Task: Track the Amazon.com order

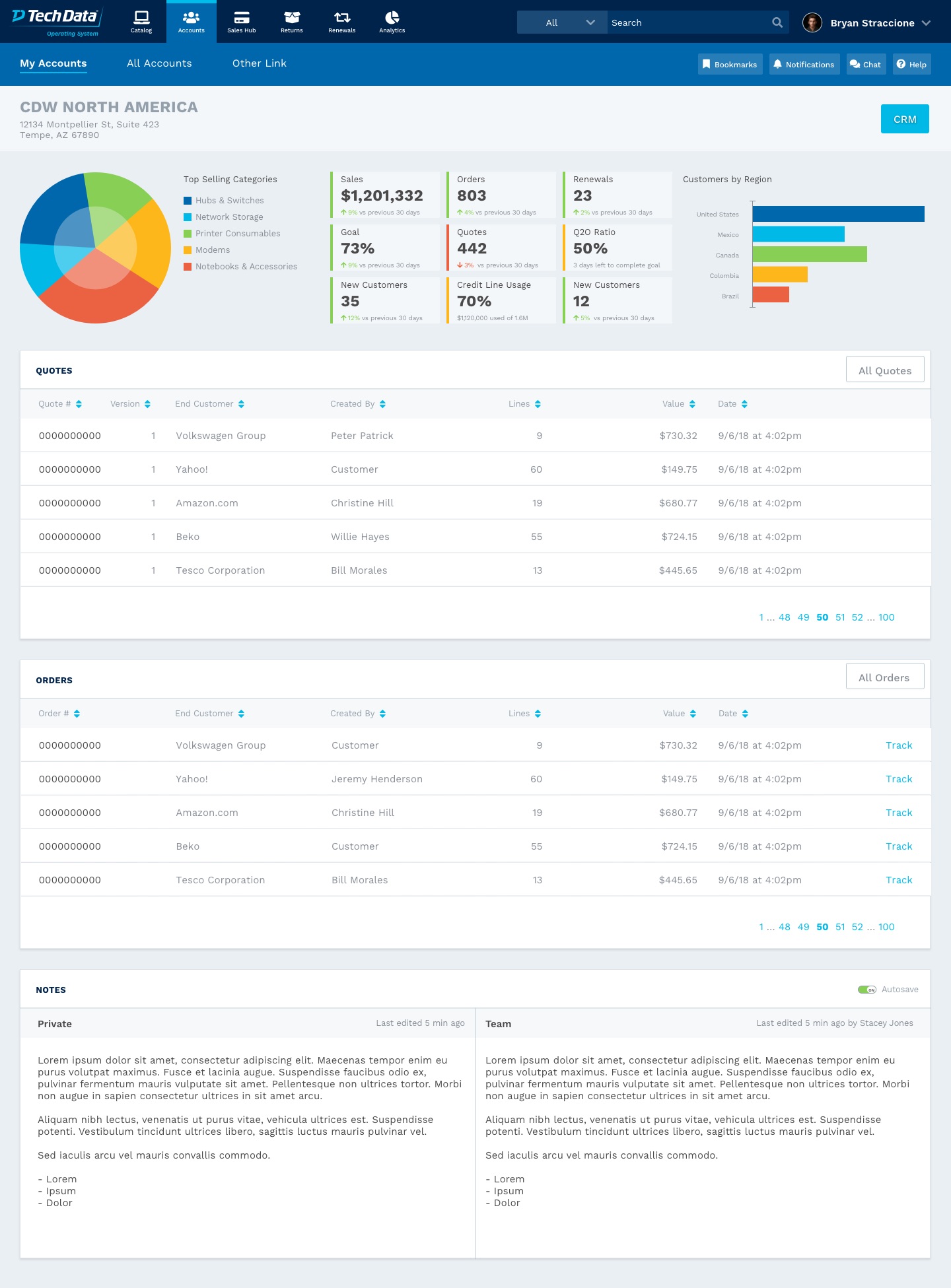Action: click(899, 813)
